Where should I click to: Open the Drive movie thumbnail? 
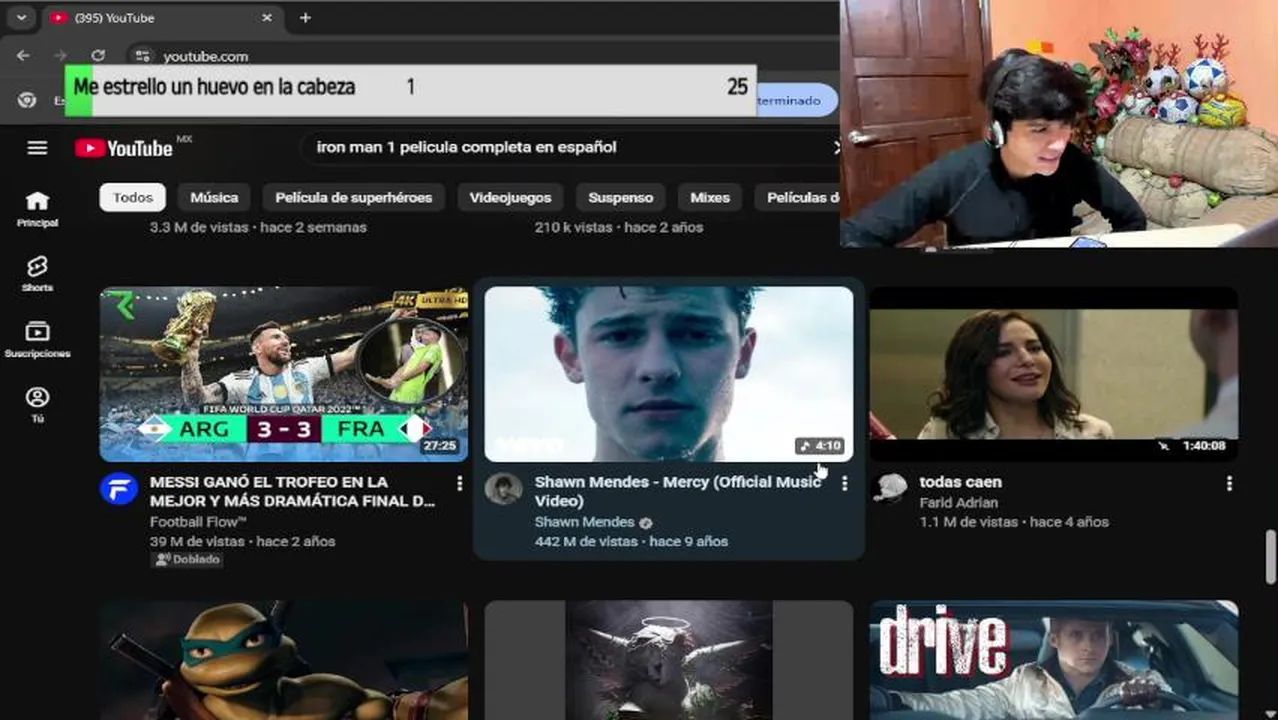1054,660
